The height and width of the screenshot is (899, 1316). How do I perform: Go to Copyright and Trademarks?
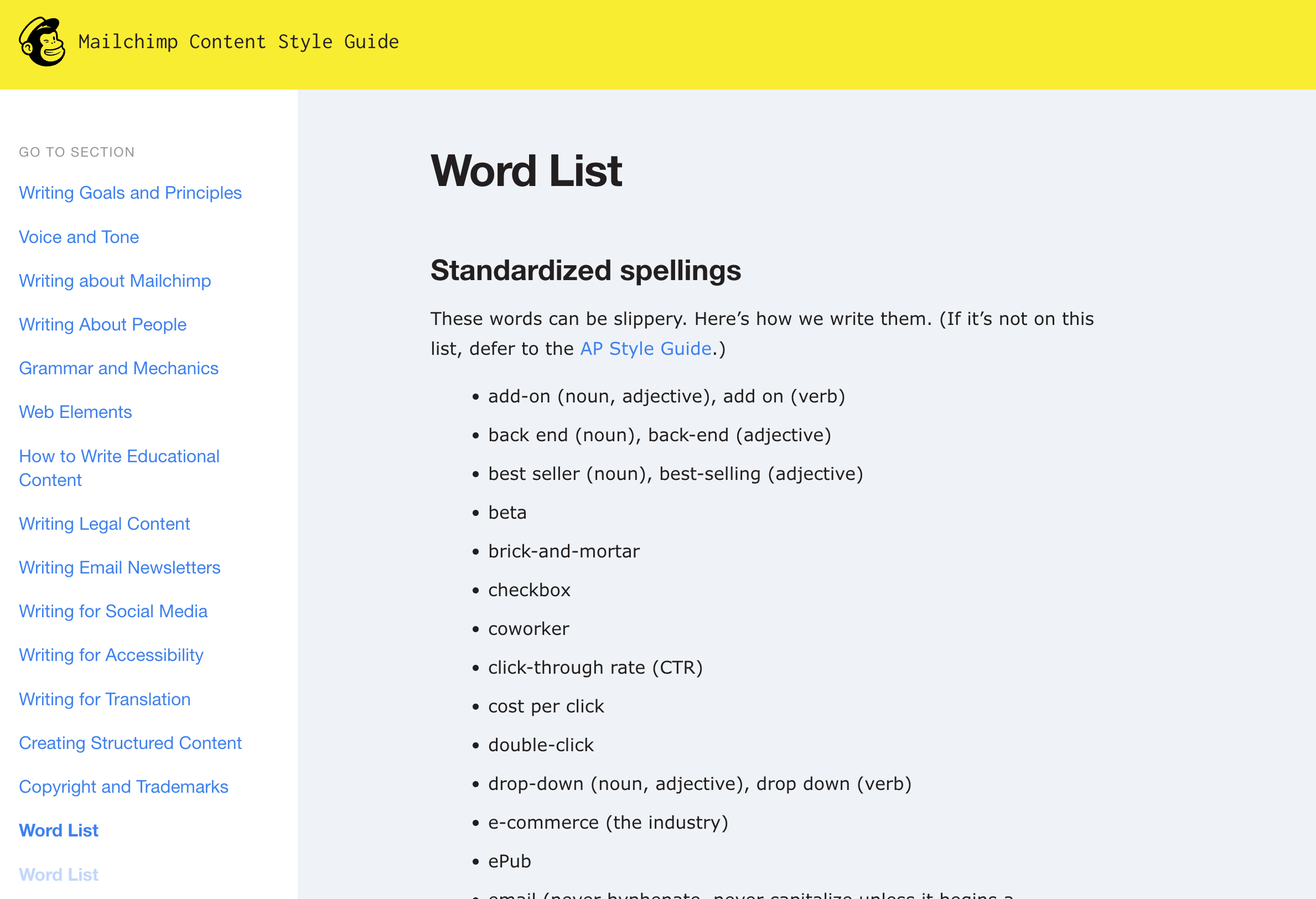pos(123,787)
